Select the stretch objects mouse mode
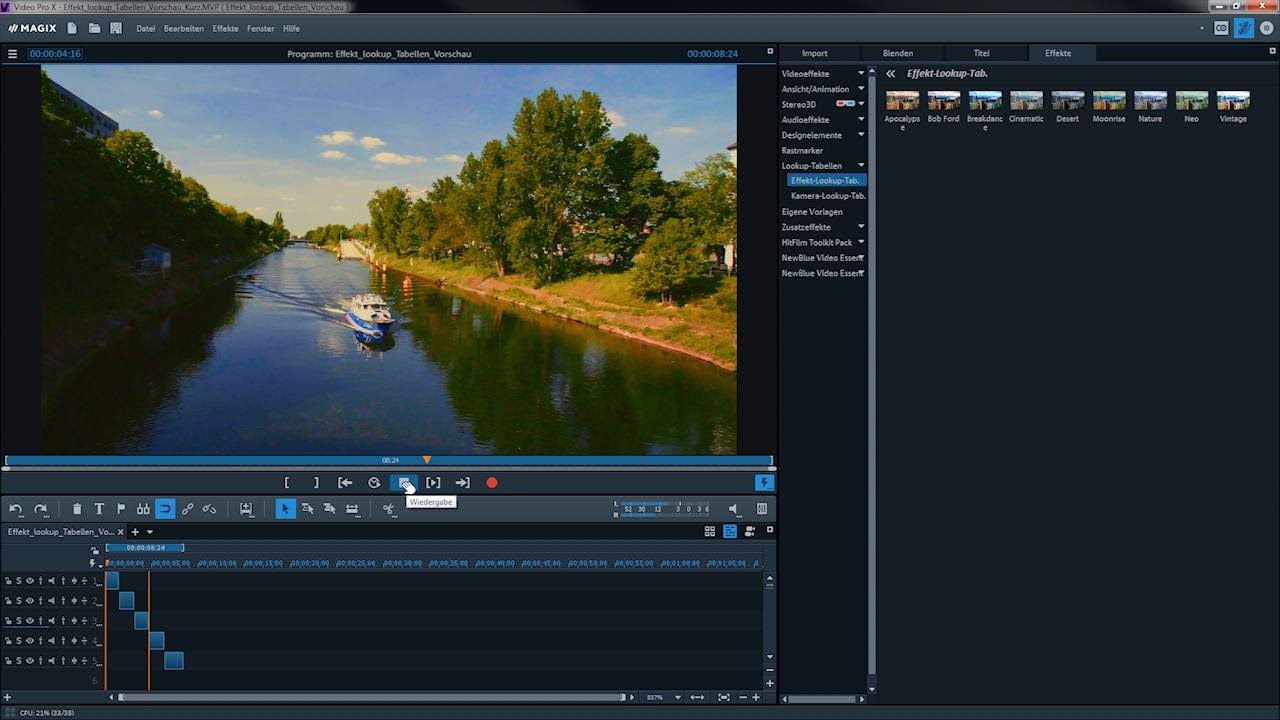1280x720 pixels. 352,509
